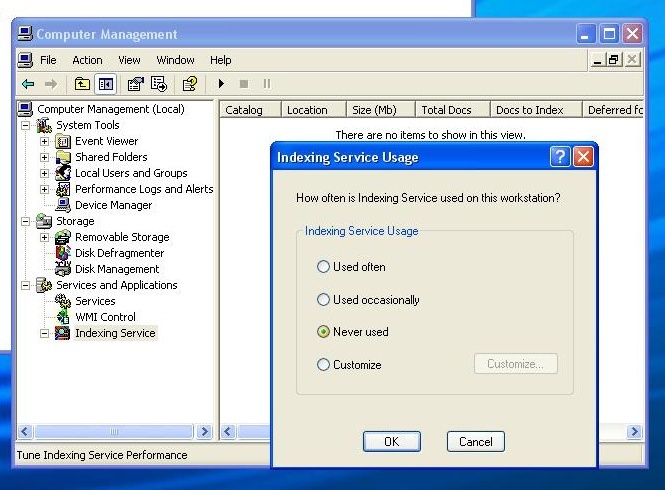Collapse the System Tools node
This screenshot has width=665, height=490.
(26, 126)
